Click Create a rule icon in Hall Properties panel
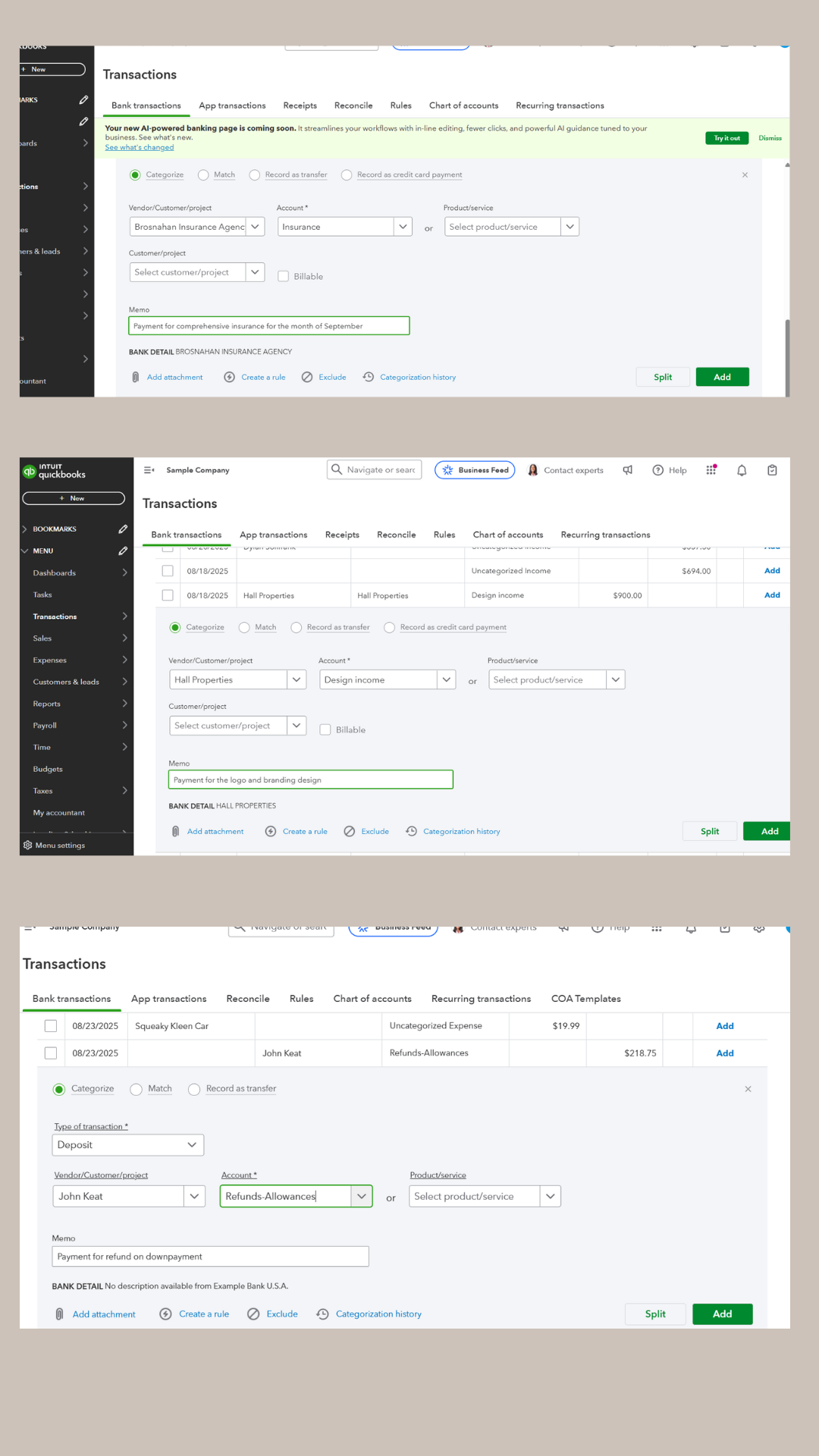The image size is (819, 1456). (271, 832)
